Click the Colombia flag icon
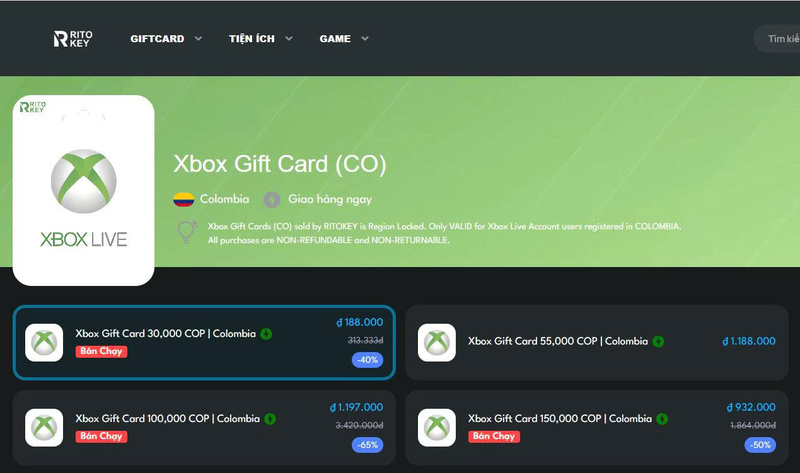The height and width of the screenshot is (473, 800). point(184,200)
